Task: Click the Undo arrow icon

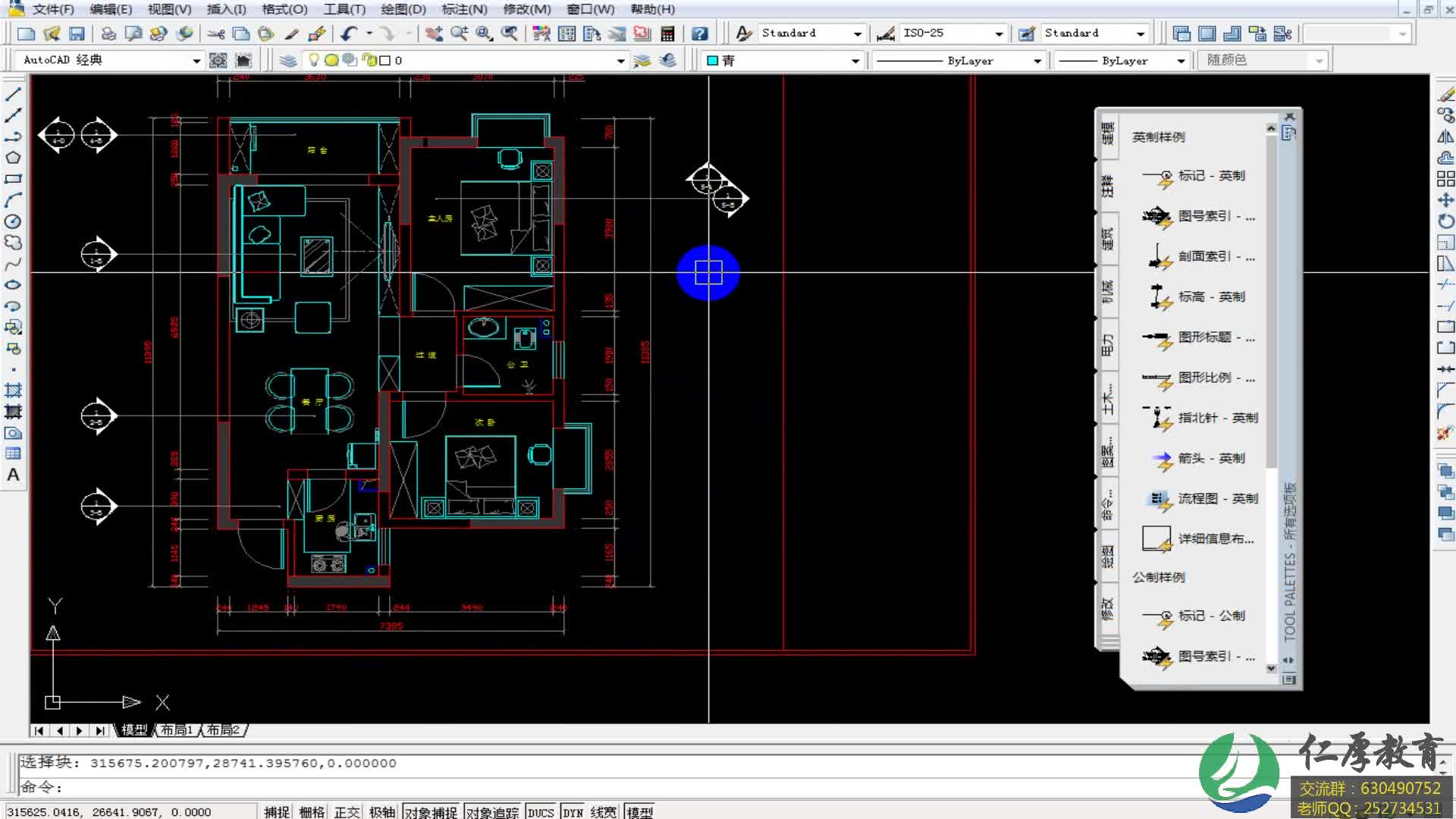Action: click(x=349, y=33)
